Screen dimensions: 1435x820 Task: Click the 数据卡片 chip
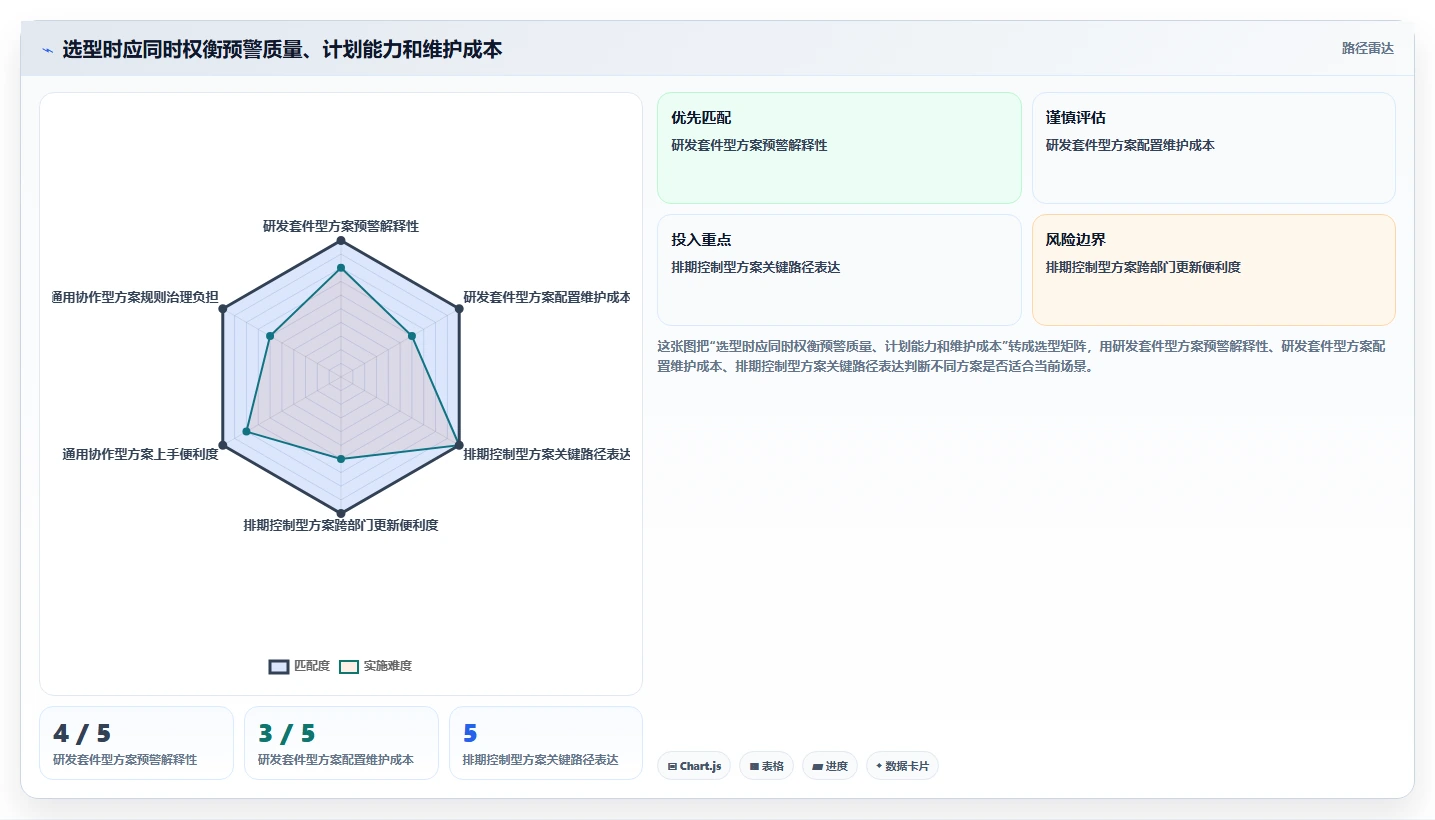[x=902, y=766]
